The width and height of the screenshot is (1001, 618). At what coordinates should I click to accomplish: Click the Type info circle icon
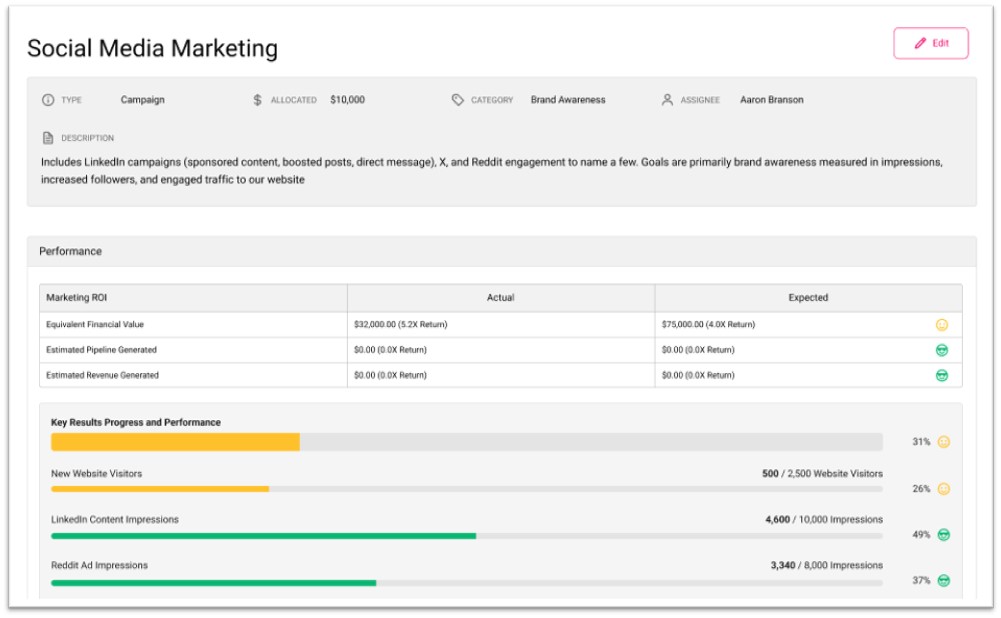click(x=48, y=100)
